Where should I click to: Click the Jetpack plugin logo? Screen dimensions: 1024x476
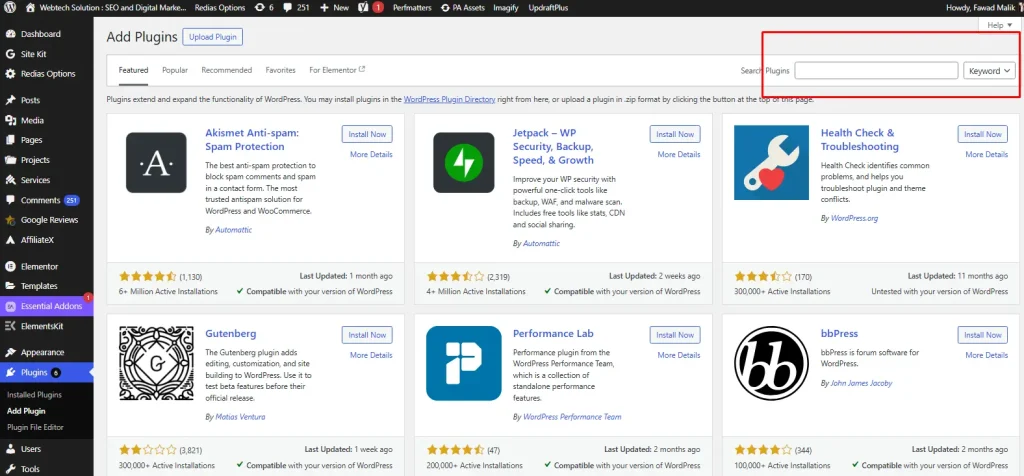[464, 163]
